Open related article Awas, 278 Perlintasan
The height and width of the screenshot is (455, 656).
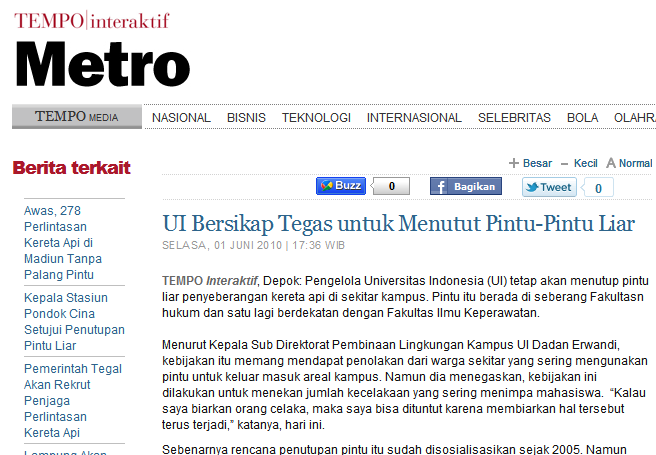coord(63,243)
